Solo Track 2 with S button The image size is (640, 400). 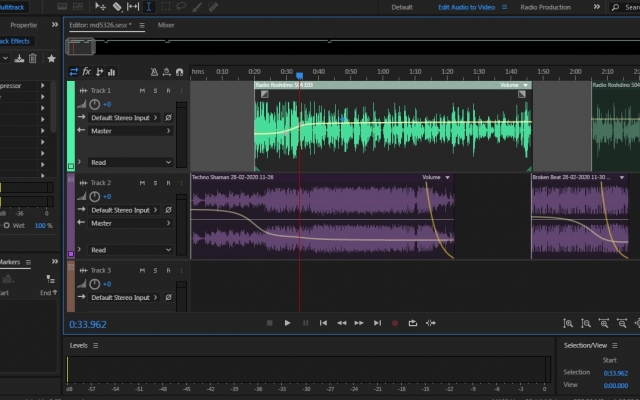[x=156, y=183]
